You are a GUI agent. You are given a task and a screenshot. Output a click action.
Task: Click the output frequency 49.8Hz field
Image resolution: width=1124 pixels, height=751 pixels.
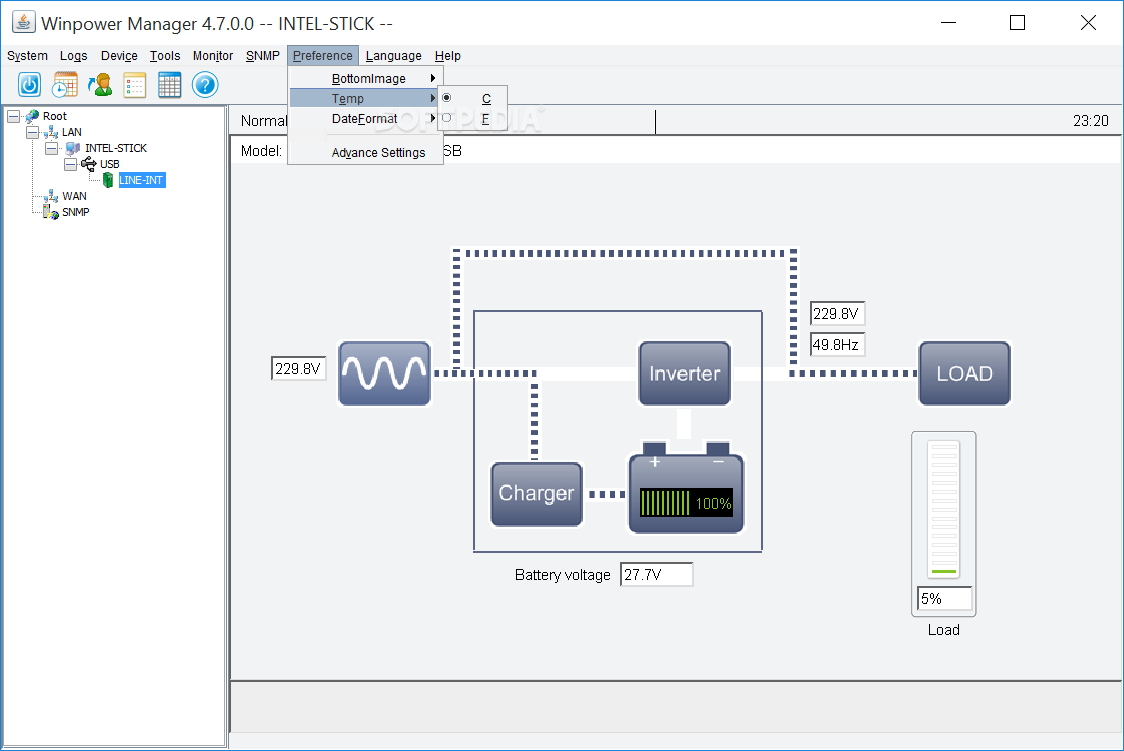(837, 345)
